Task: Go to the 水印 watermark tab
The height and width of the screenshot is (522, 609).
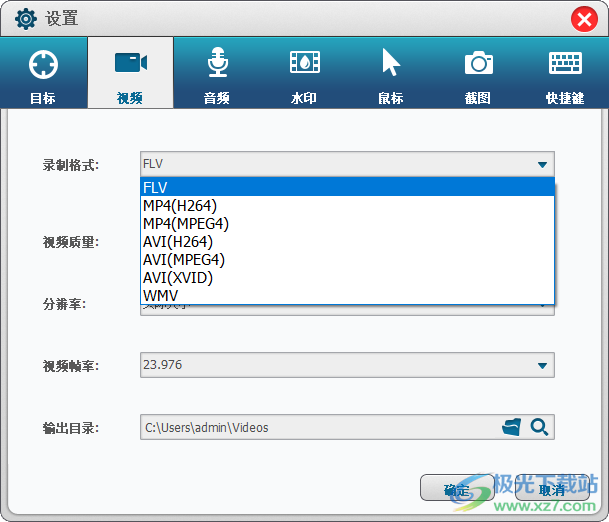Action: [x=304, y=73]
